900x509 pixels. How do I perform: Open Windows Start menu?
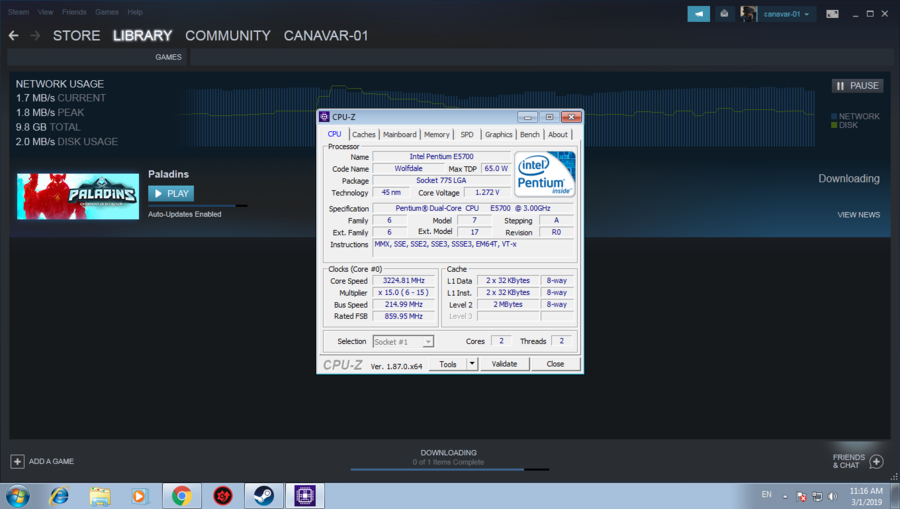point(17,495)
